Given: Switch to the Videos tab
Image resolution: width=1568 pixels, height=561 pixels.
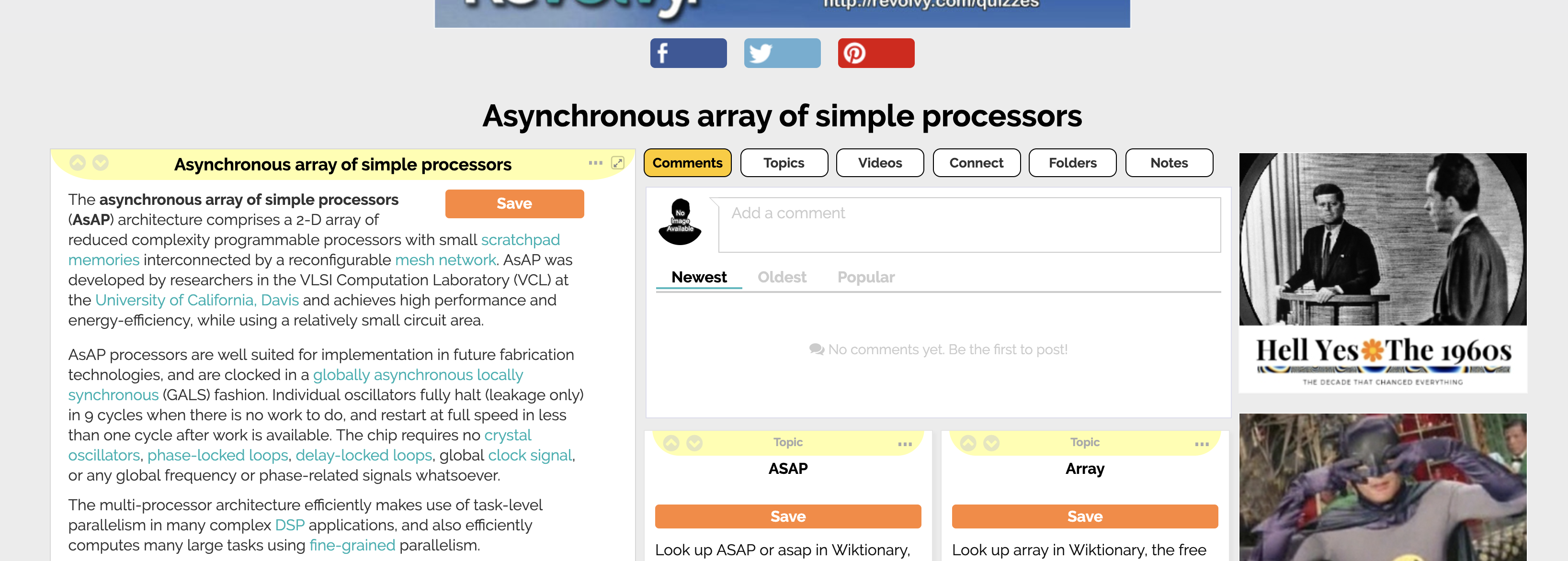Looking at the screenshot, I should [880, 163].
